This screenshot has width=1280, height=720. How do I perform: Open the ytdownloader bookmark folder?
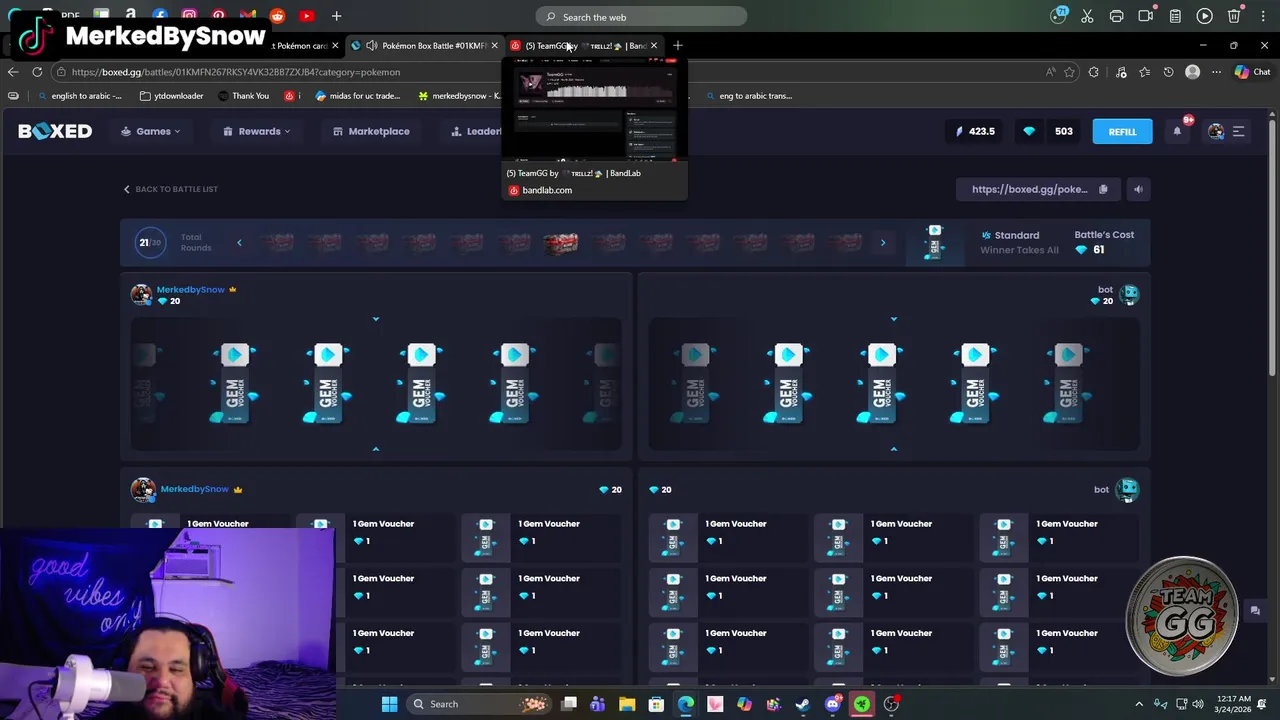(172, 96)
